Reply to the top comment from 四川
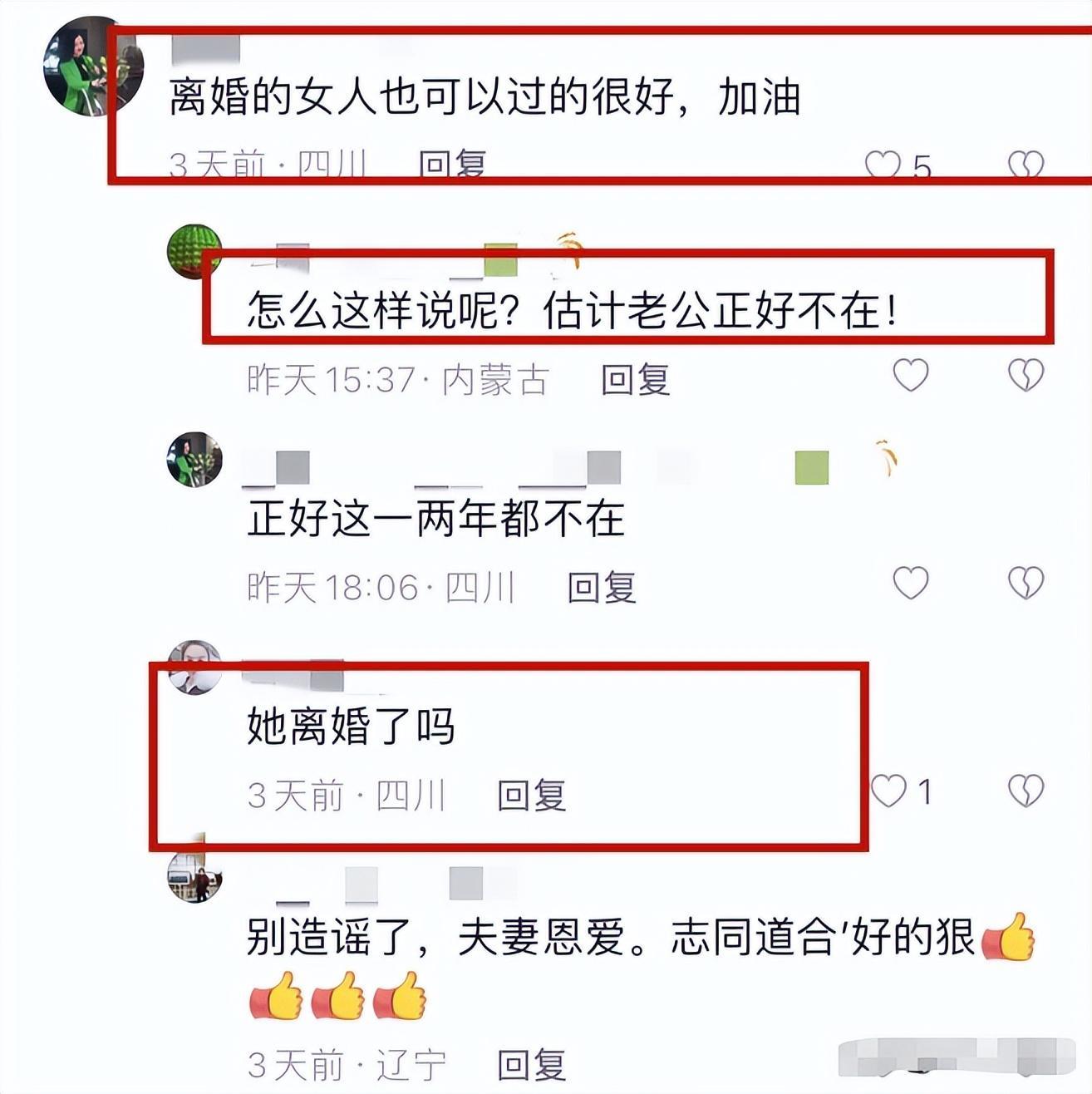Screen dimensions: 1092x1094 click(x=452, y=165)
